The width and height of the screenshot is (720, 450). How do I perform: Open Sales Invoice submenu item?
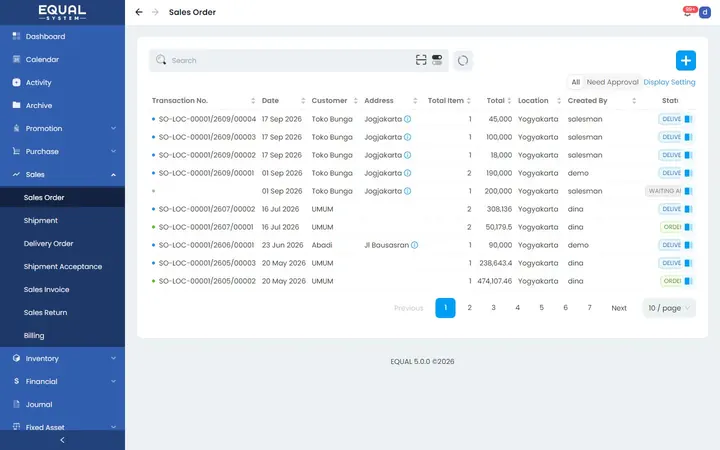(62, 289)
